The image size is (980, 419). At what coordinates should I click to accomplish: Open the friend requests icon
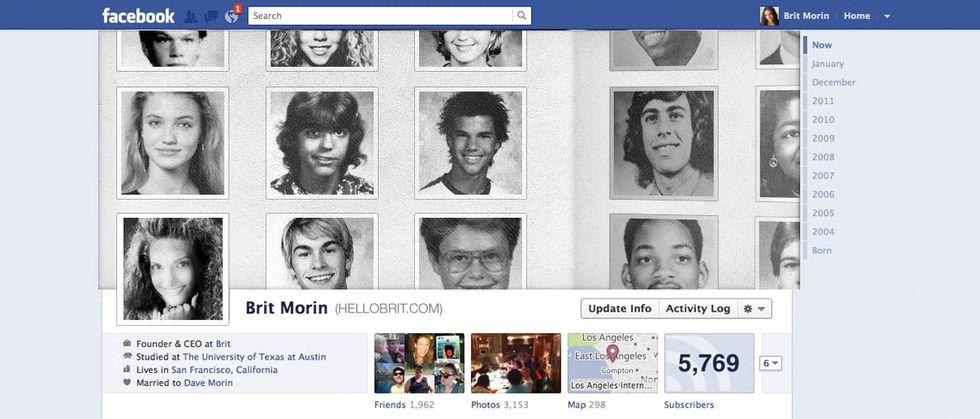point(191,16)
